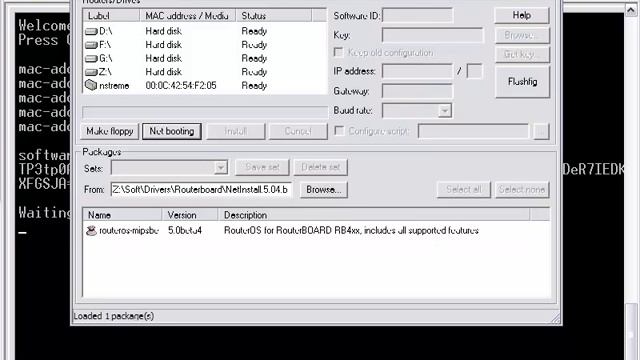
Task: Click the Status column header
Action: coord(273,16)
